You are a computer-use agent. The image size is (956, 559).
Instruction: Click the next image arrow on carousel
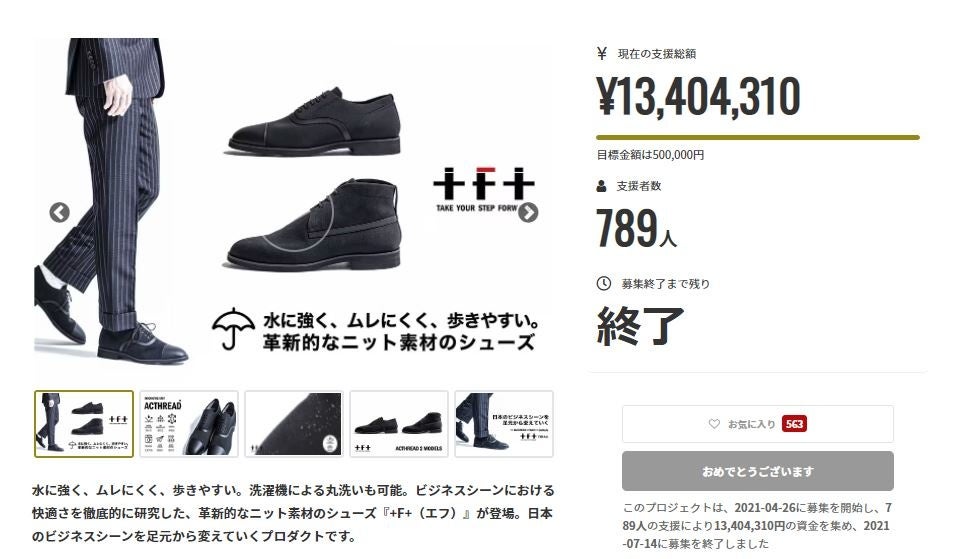click(x=528, y=212)
